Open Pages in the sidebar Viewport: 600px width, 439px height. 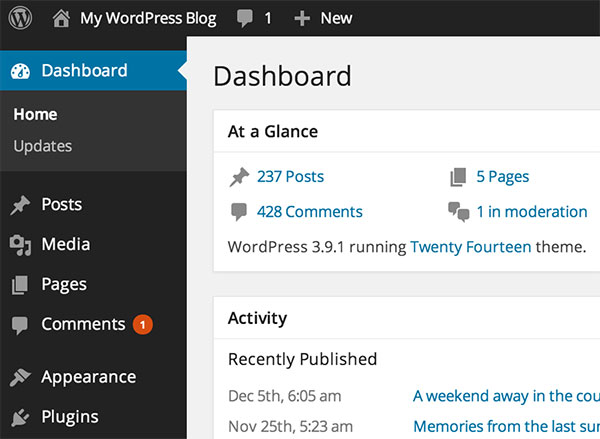pyautogui.click(x=64, y=284)
